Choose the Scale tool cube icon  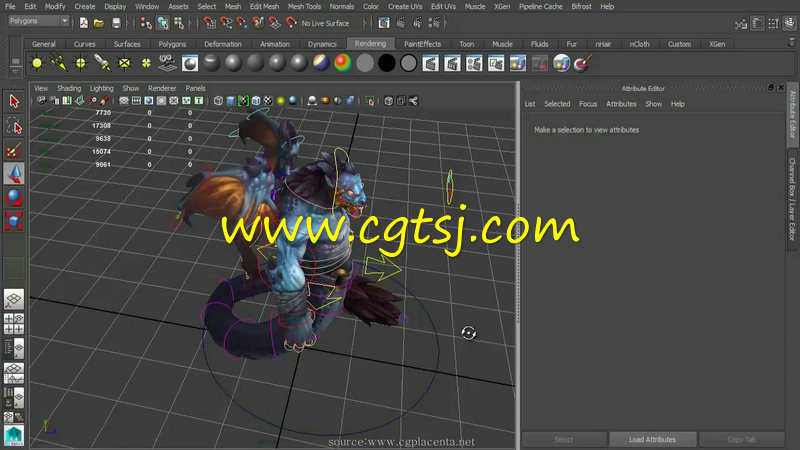tap(14, 221)
